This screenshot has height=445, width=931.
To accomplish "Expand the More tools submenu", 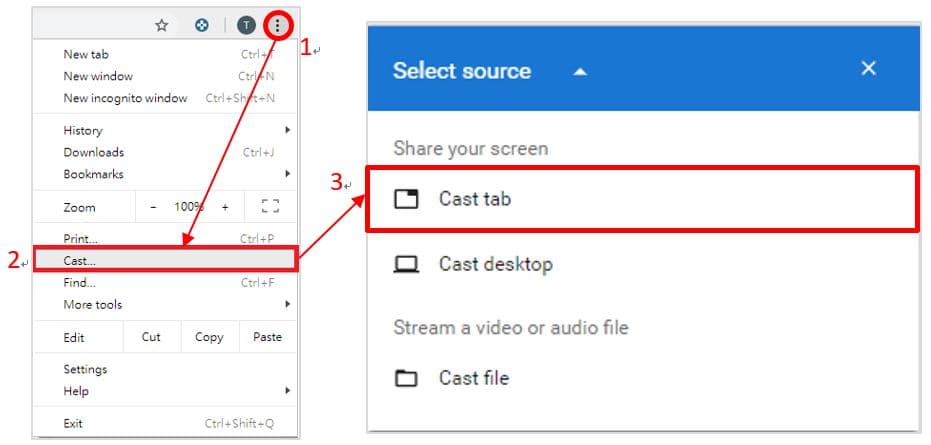I will click(165, 304).
